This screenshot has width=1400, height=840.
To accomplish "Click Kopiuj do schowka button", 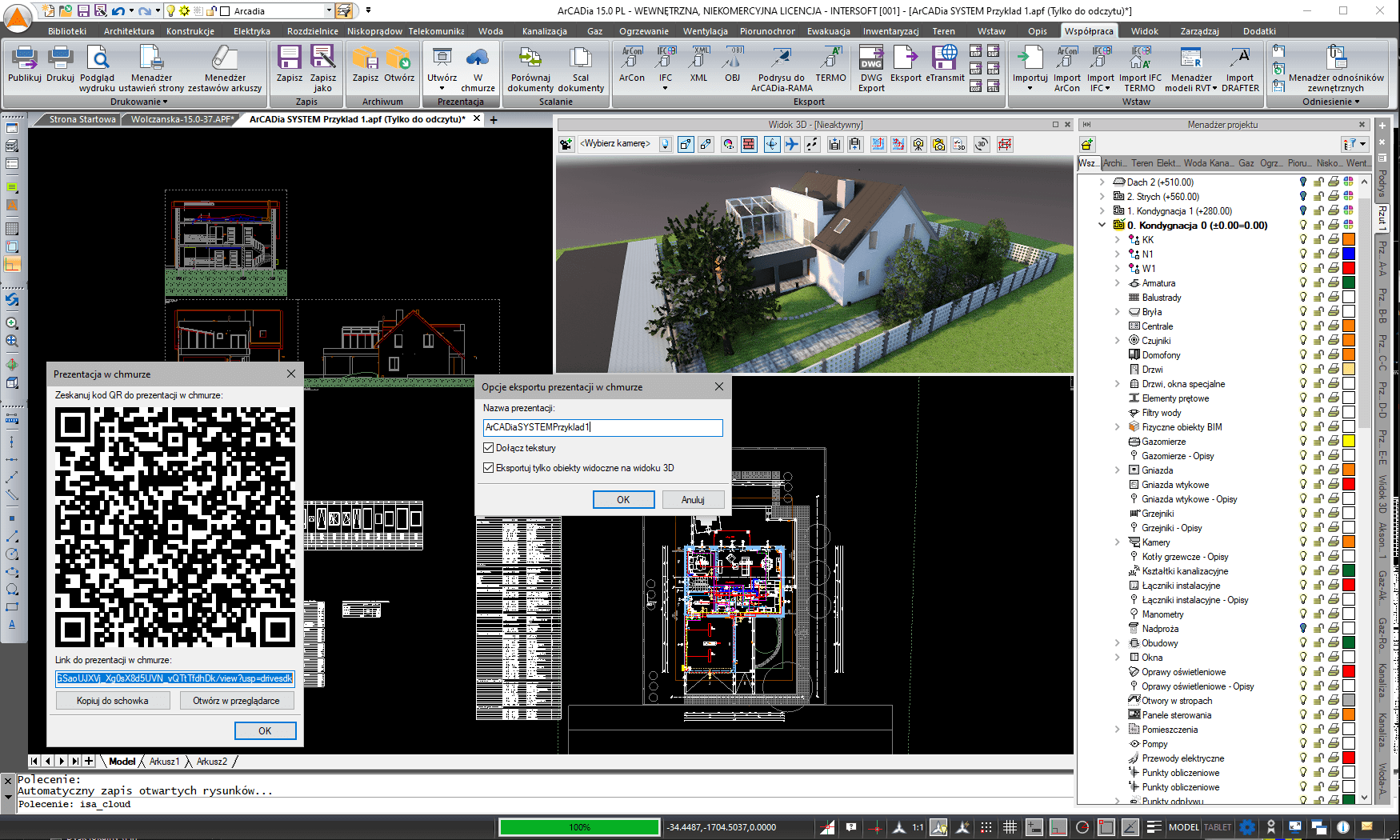I will click(x=113, y=701).
